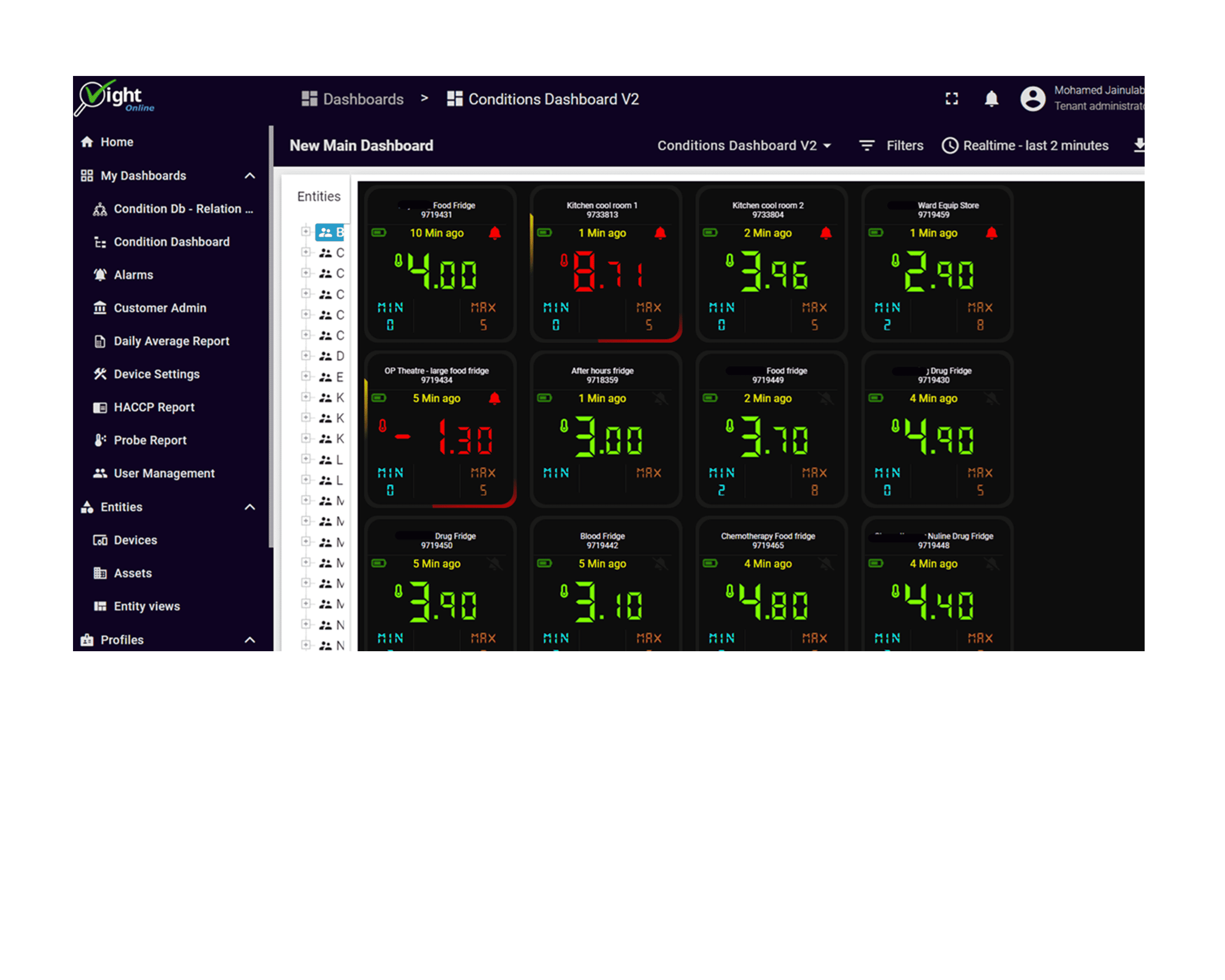Screen dimensions: 1225x980
Task: Click Realtime - last 2 minutes button
Action: click(1035, 146)
